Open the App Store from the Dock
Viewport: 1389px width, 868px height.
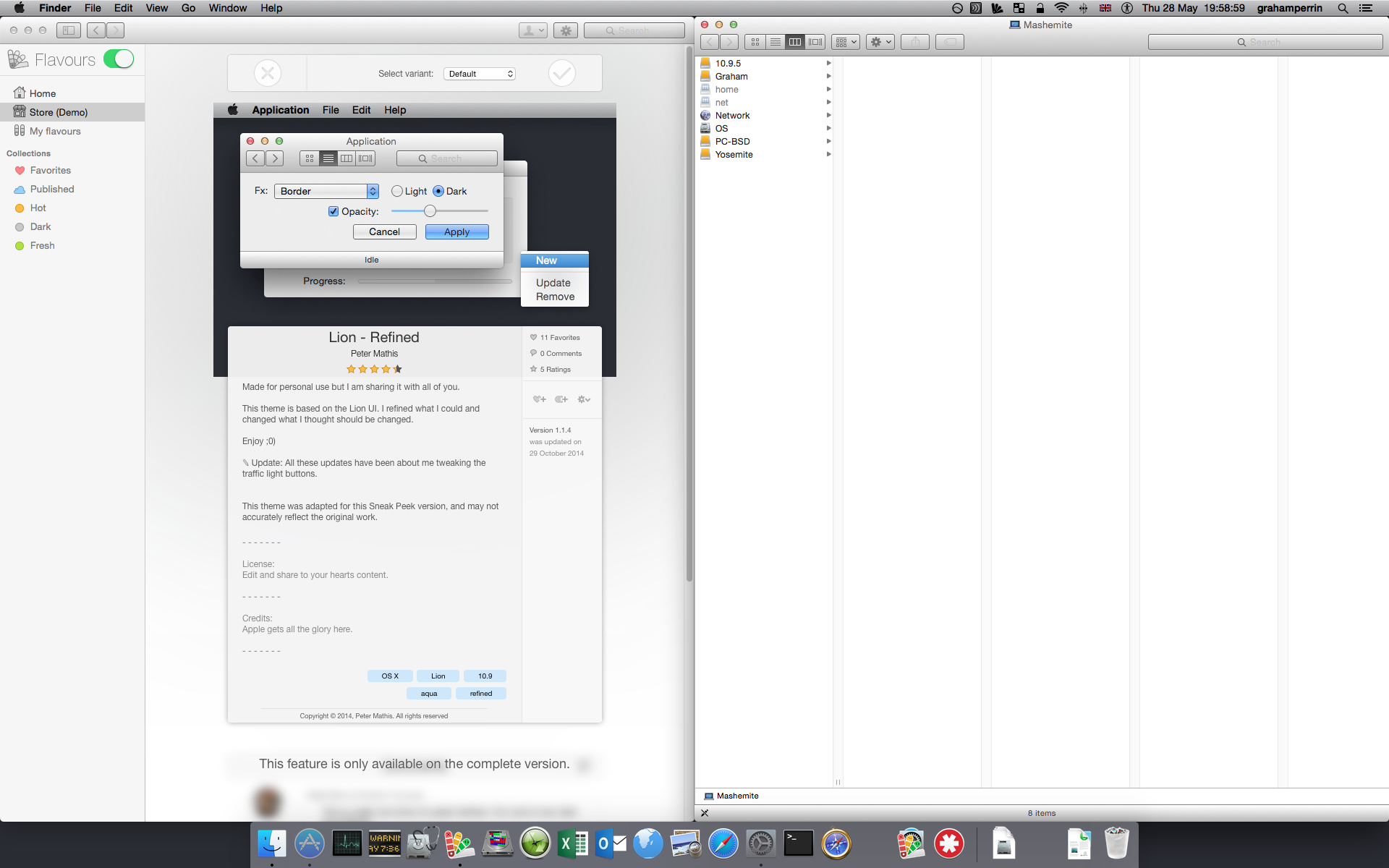pyautogui.click(x=309, y=843)
